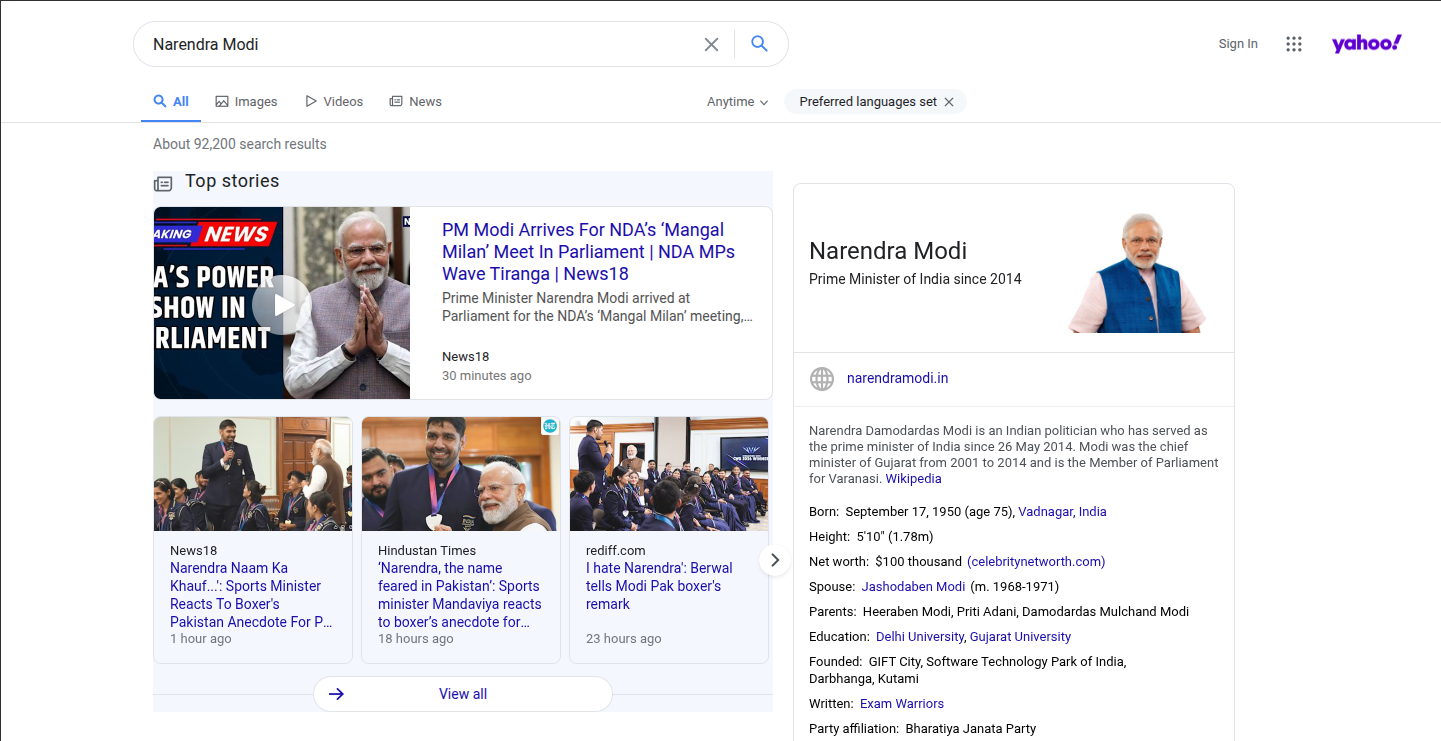Open the Hindustan Times story thumbnail image
Image resolution: width=1441 pixels, height=741 pixels.
(x=460, y=474)
